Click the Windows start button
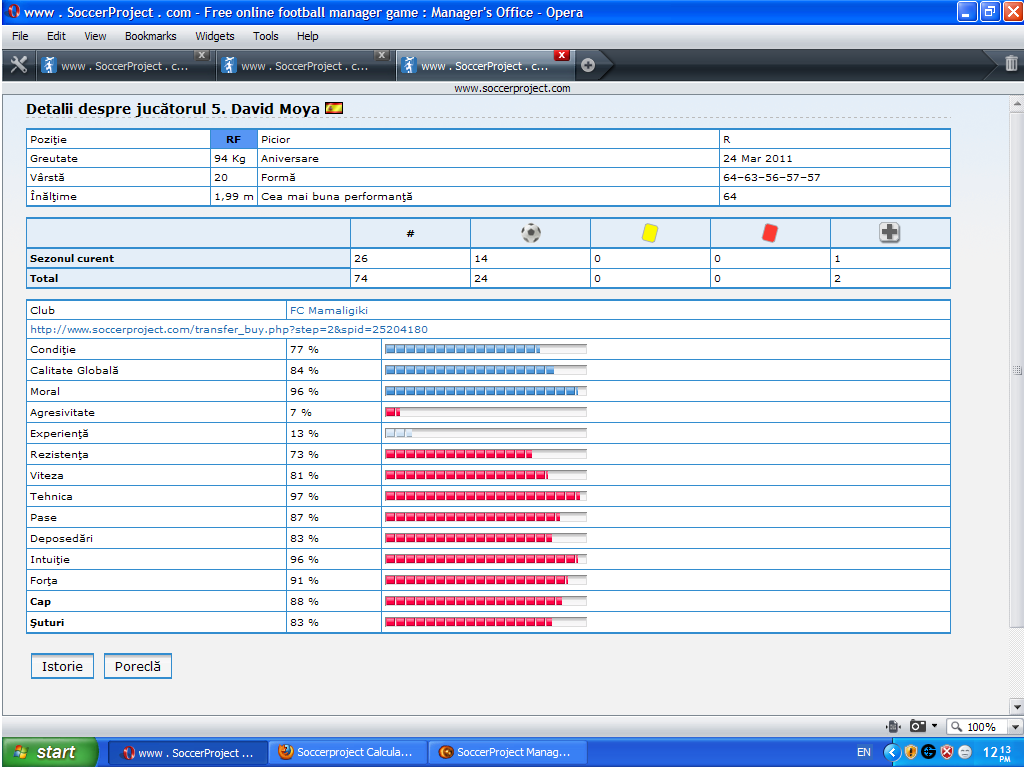This screenshot has width=1024, height=768. [x=50, y=752]
